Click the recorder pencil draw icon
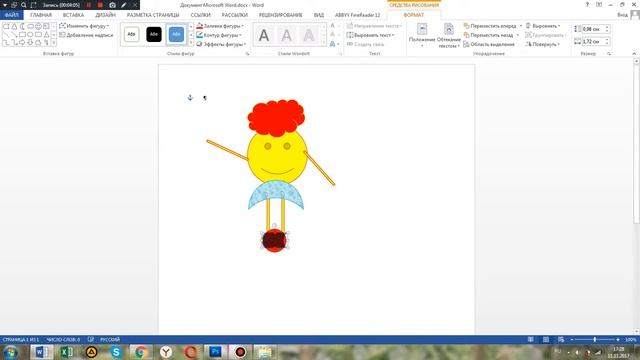Image resolution: width=640 pixels, height=360 pixels. 124,5
